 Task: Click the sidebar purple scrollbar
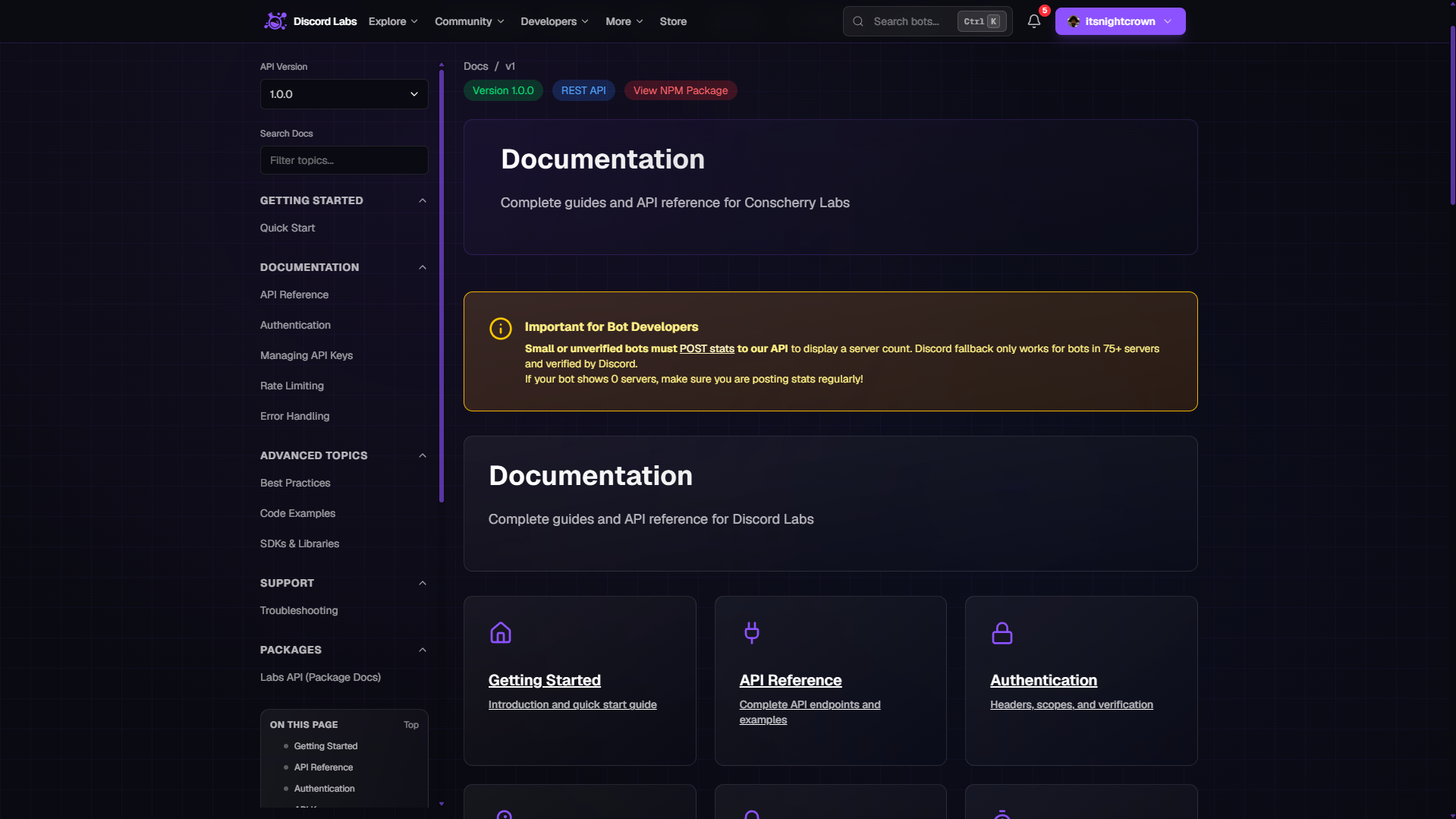(x=442, y=285)
